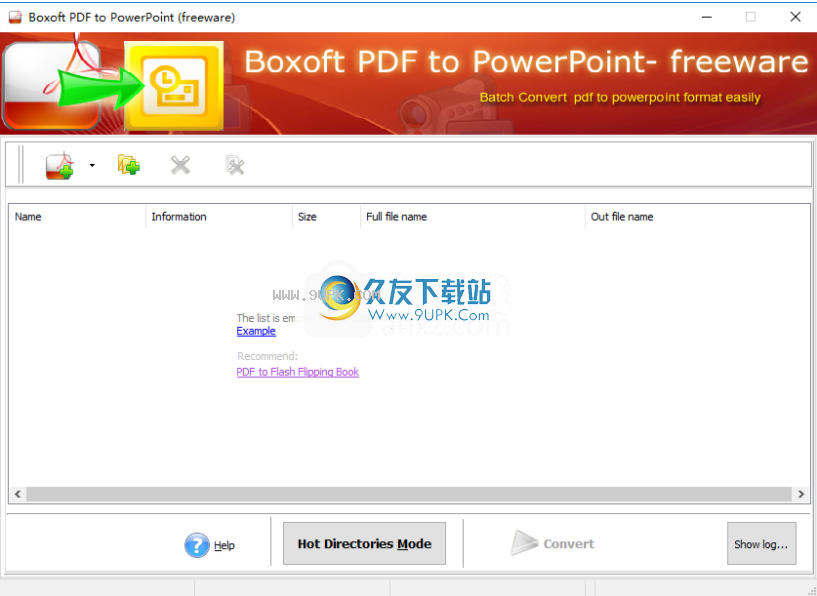Click the toolbar grip handle
The width and height of the screenshot is (817, 596).
tap(21, 165)
